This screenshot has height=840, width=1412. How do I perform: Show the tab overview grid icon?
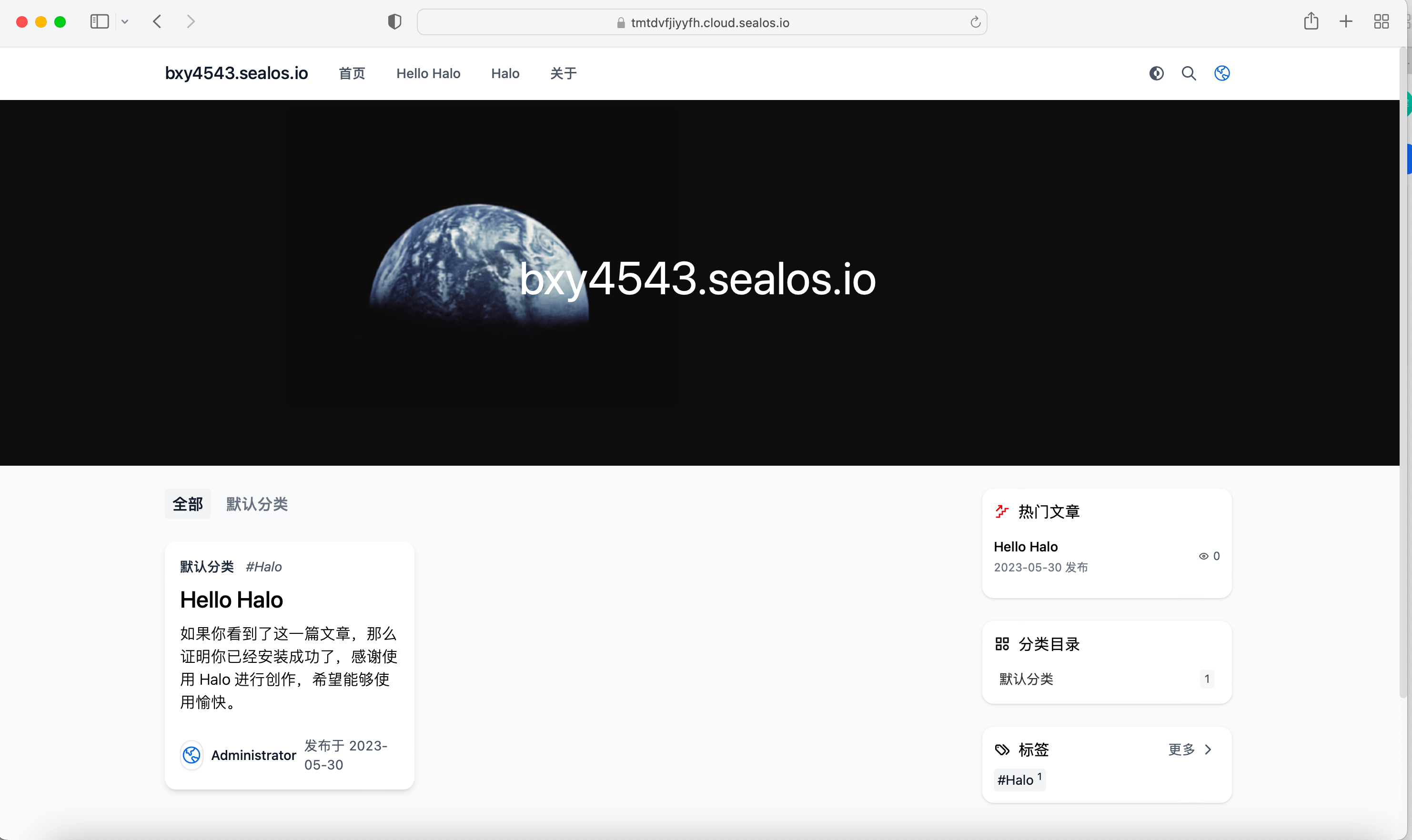point(1381,22)
